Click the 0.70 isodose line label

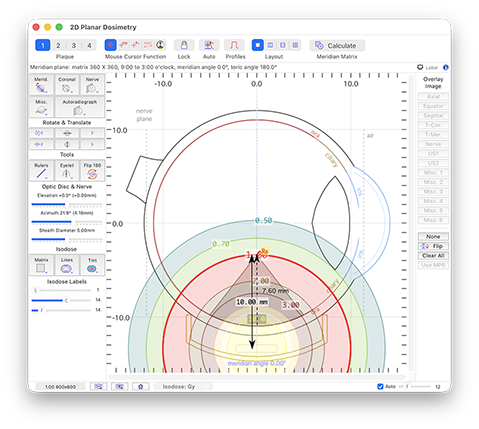(x=221, y=244)
